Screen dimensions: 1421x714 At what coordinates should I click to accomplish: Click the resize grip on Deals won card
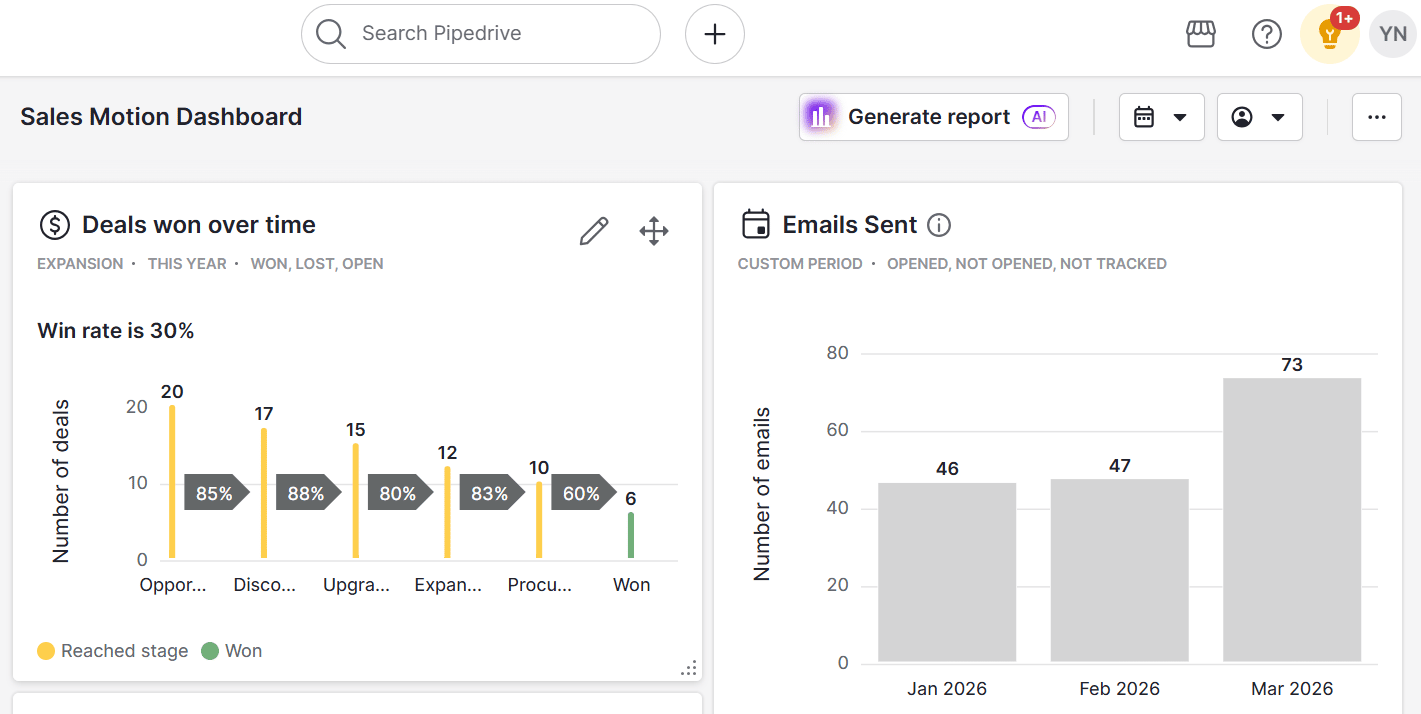pyautogui.click(x=689, y=668)
